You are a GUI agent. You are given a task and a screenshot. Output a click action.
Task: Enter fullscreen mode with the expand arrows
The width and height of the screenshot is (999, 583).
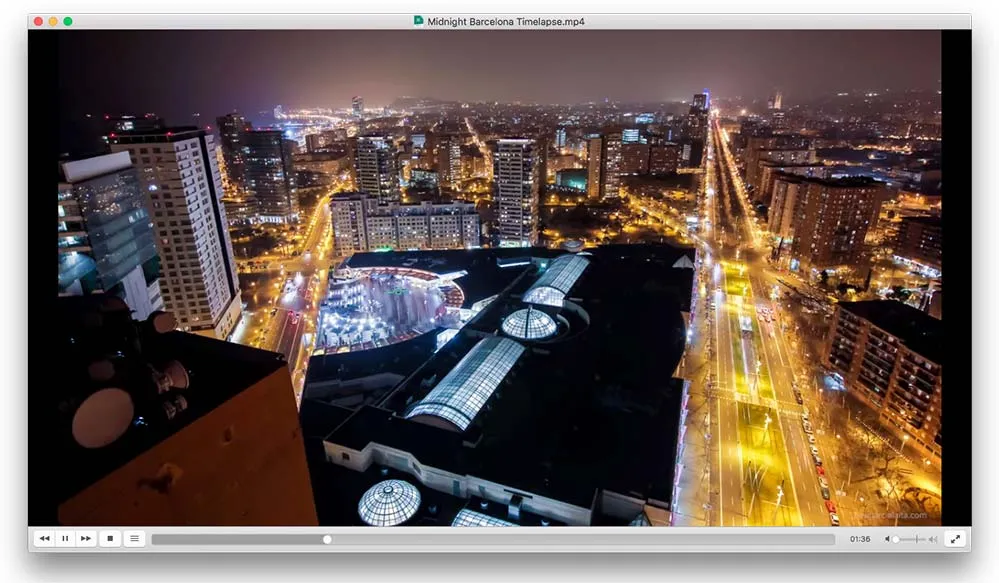(957, 538)
